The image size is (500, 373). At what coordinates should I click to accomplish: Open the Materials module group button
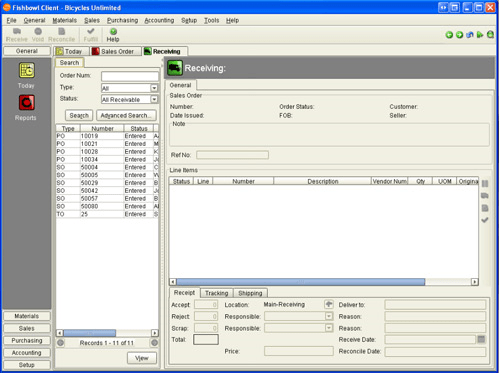coord(27,316)
